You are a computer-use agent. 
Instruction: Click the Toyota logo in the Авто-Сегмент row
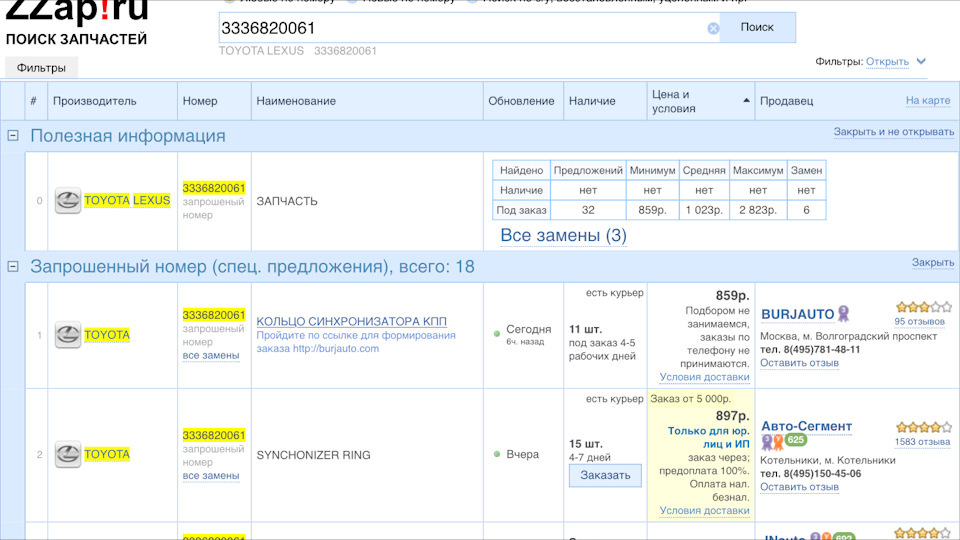pyautogui.click(x=67, y=455)
